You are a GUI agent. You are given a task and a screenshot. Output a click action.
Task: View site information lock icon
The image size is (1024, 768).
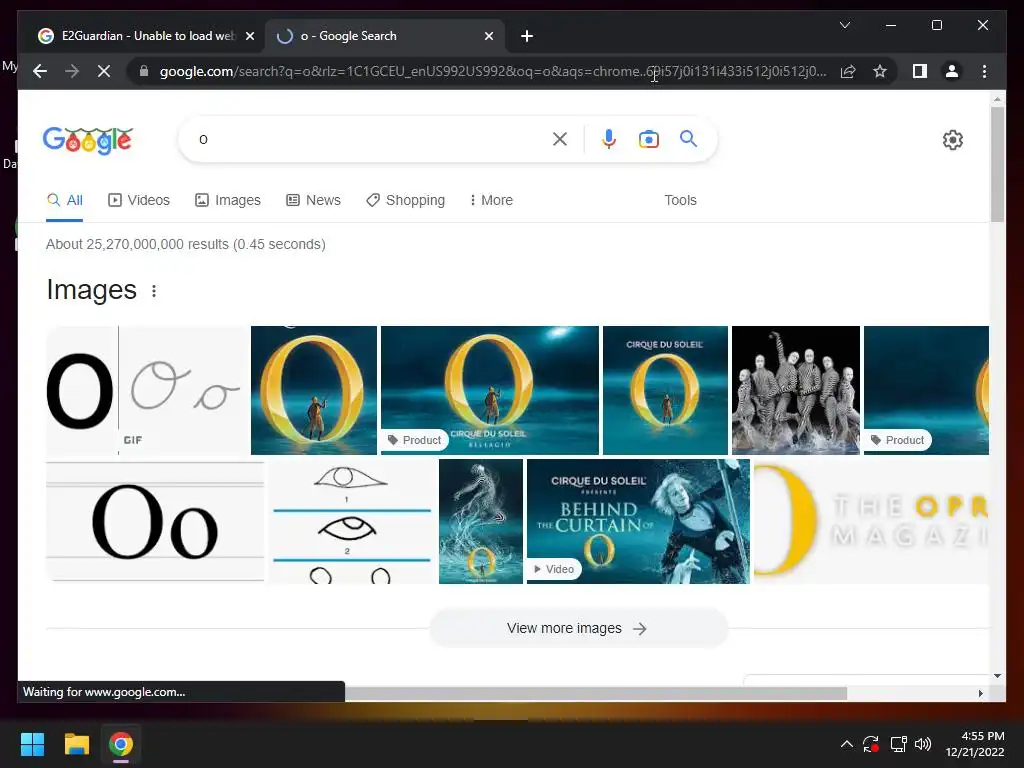click(144, 71)
